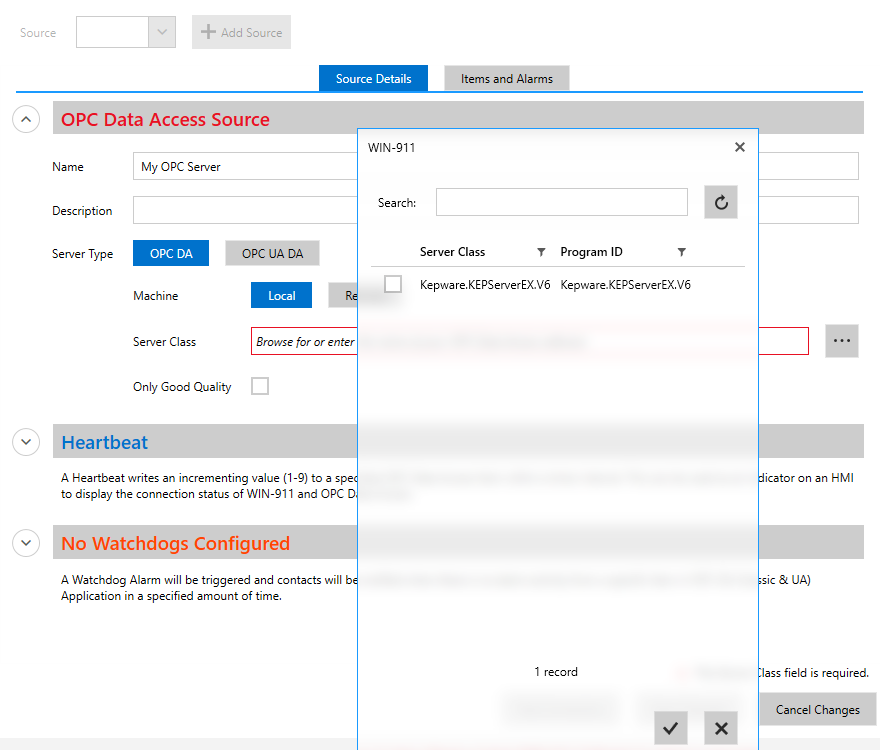The width and height of the screenshot is (880, 750).
Task: Select OPC DA server type
Action: coord(171,253)
